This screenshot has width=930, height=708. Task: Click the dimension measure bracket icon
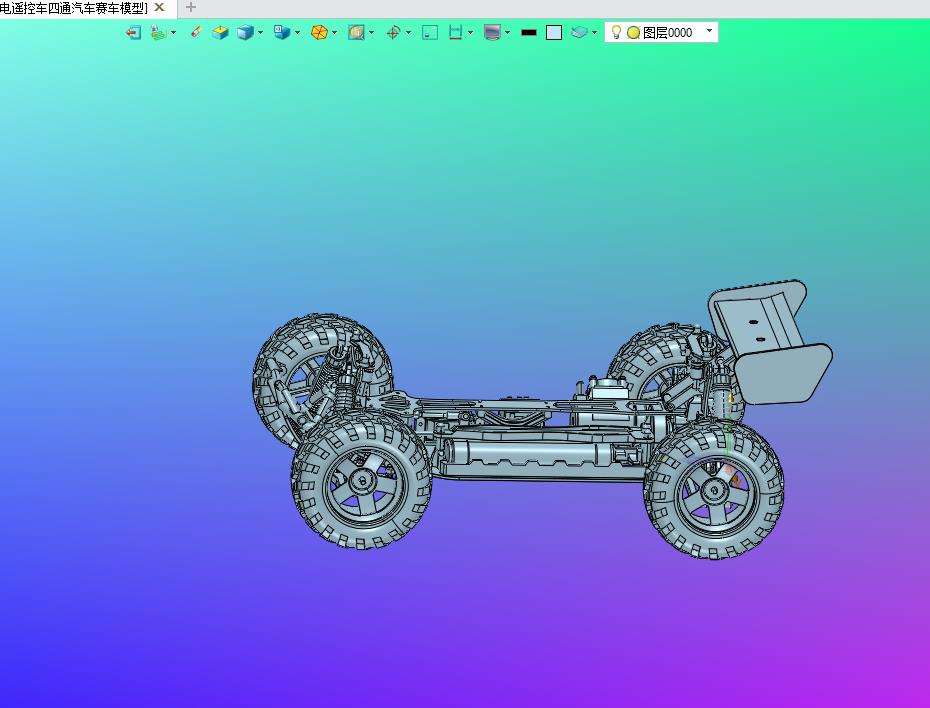pyautogui.click(x=455, y=33)
